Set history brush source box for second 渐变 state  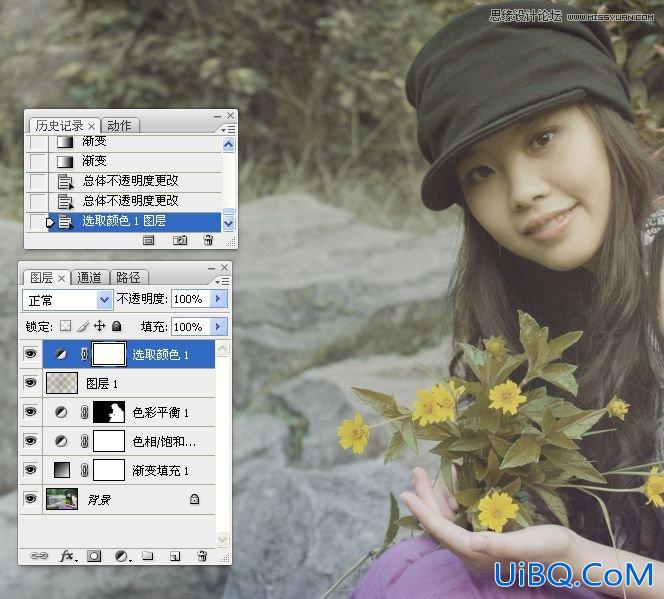click(x=37, y=161)
